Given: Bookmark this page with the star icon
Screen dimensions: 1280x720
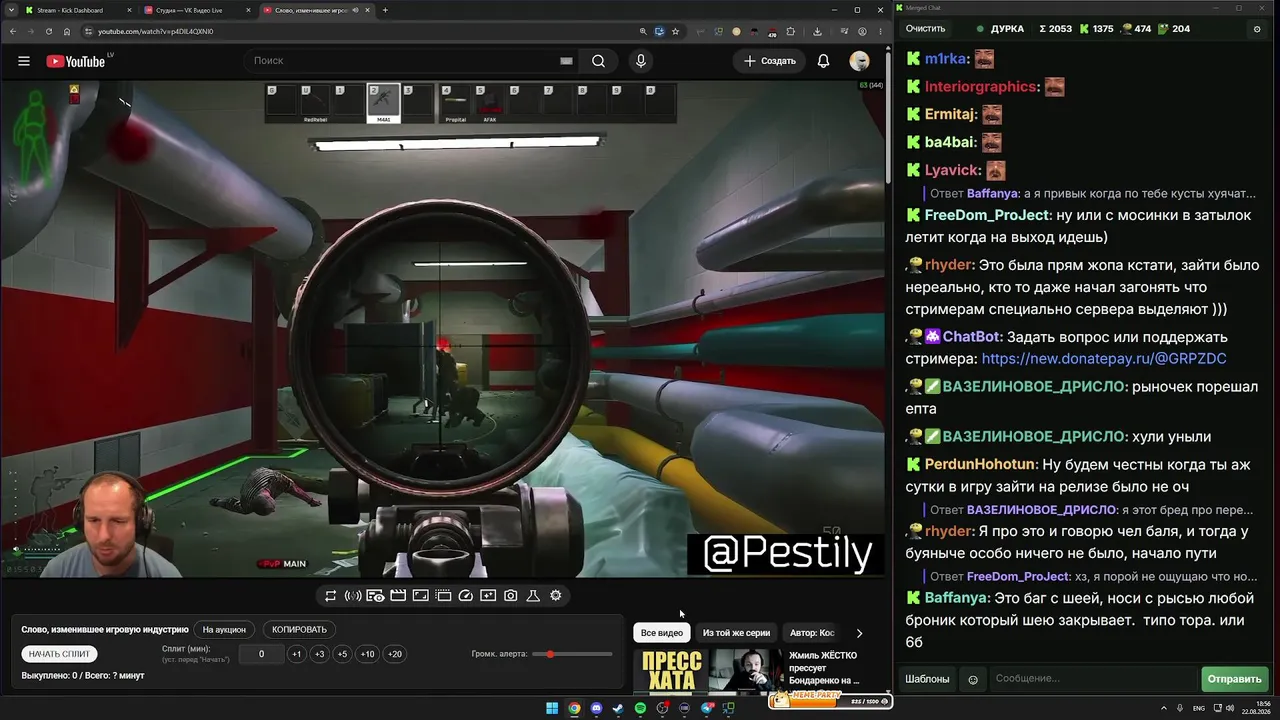Looking at the screenshot, I should click(x=676, y=31).
